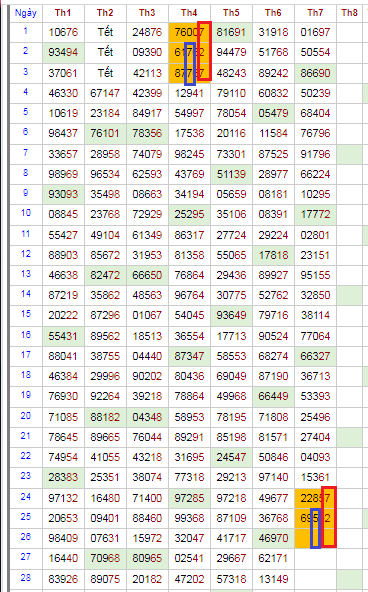Image resolution: width=368 pixels, height=592 pixels.
Task: Select the Th4 column header
Action: 189,13
